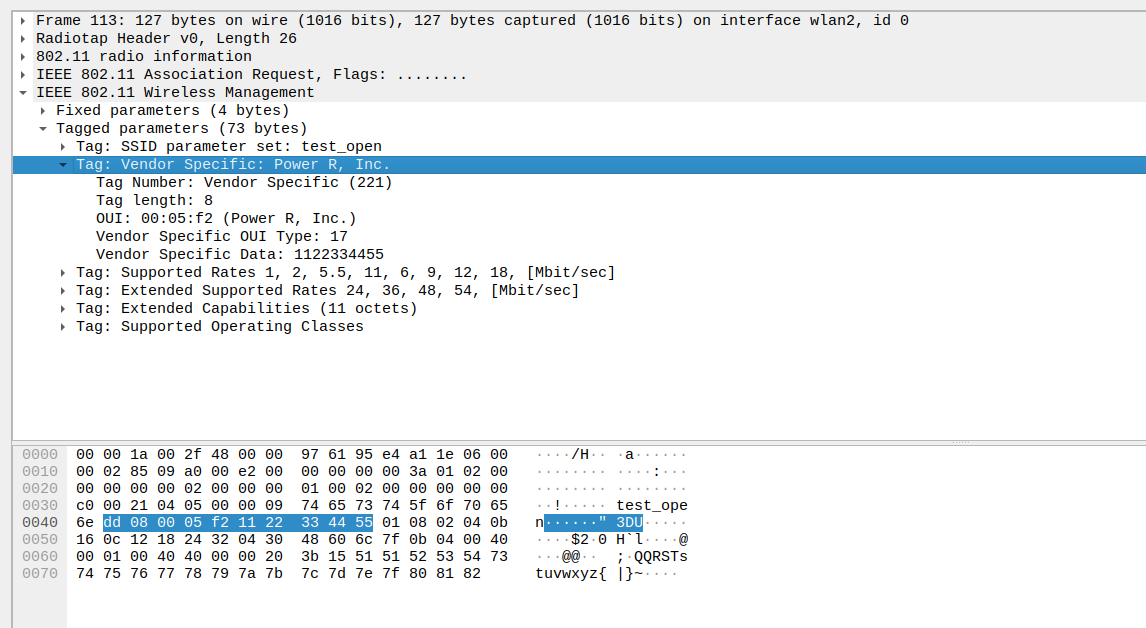Expand the SSID parameter set tag
The image size is (1146, 628).
pyautogui.click(x=63, y=147)
